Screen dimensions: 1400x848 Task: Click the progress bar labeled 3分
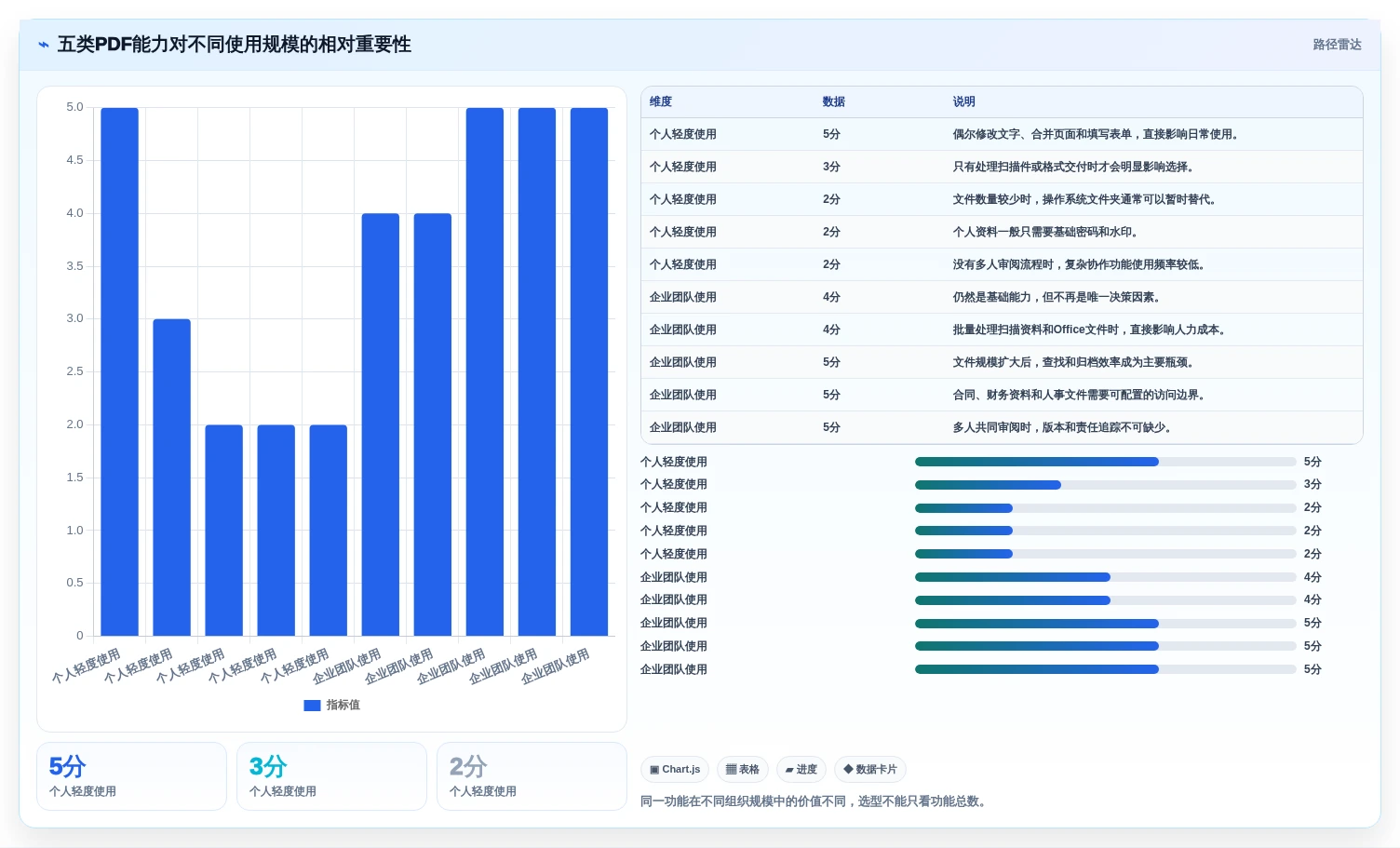1106,485
